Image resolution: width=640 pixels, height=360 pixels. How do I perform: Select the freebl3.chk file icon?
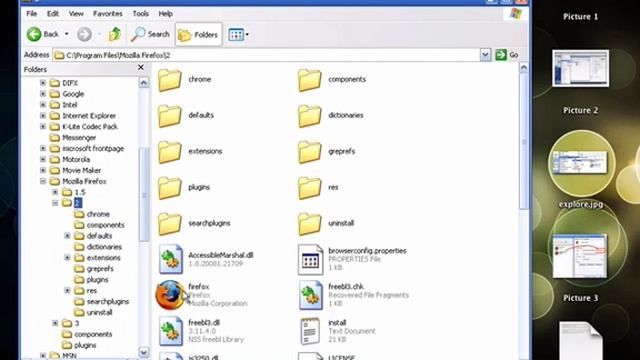pos(310,295)
